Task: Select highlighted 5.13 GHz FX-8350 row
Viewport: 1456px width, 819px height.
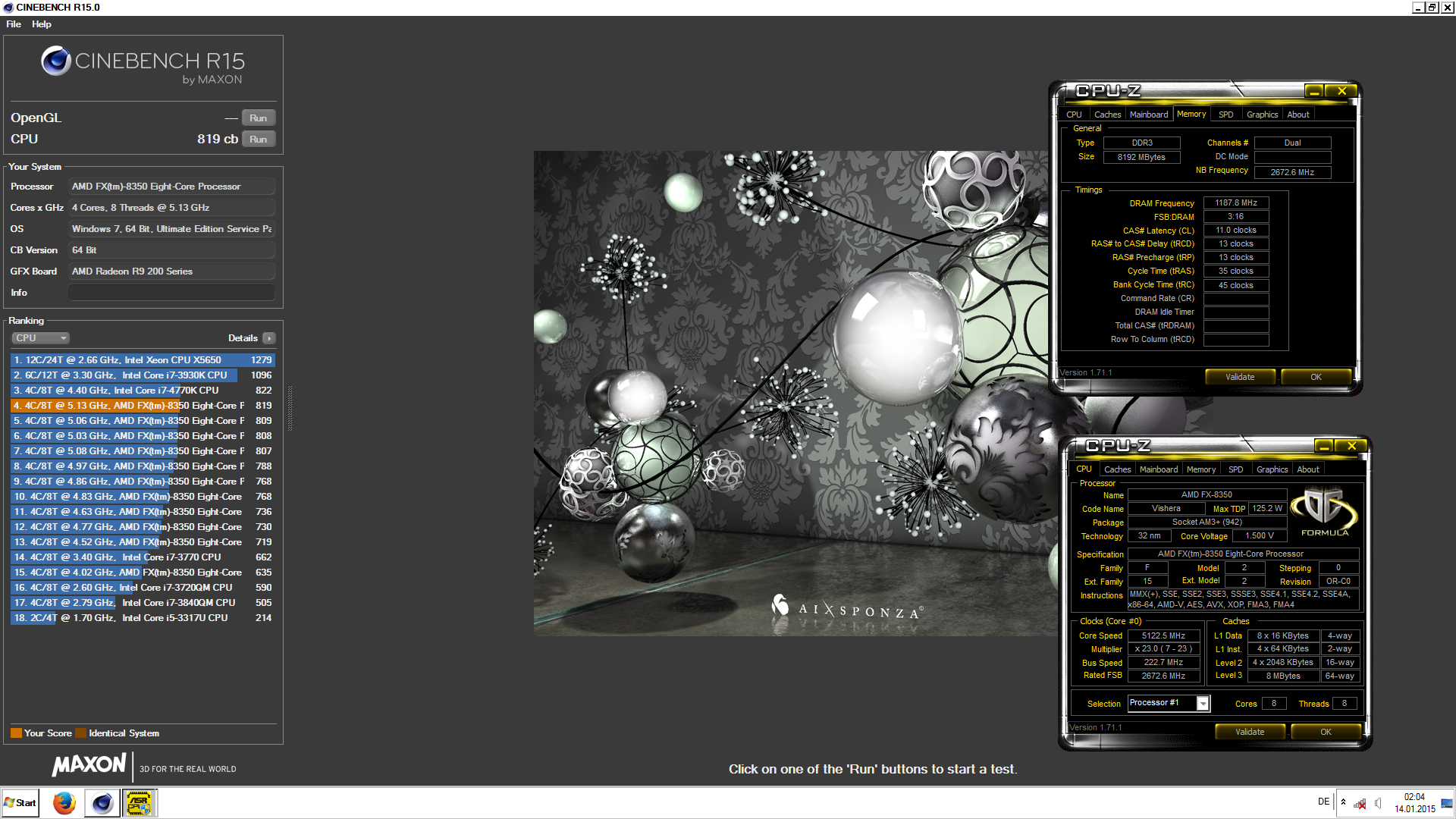Action: (x=143, y=406)
